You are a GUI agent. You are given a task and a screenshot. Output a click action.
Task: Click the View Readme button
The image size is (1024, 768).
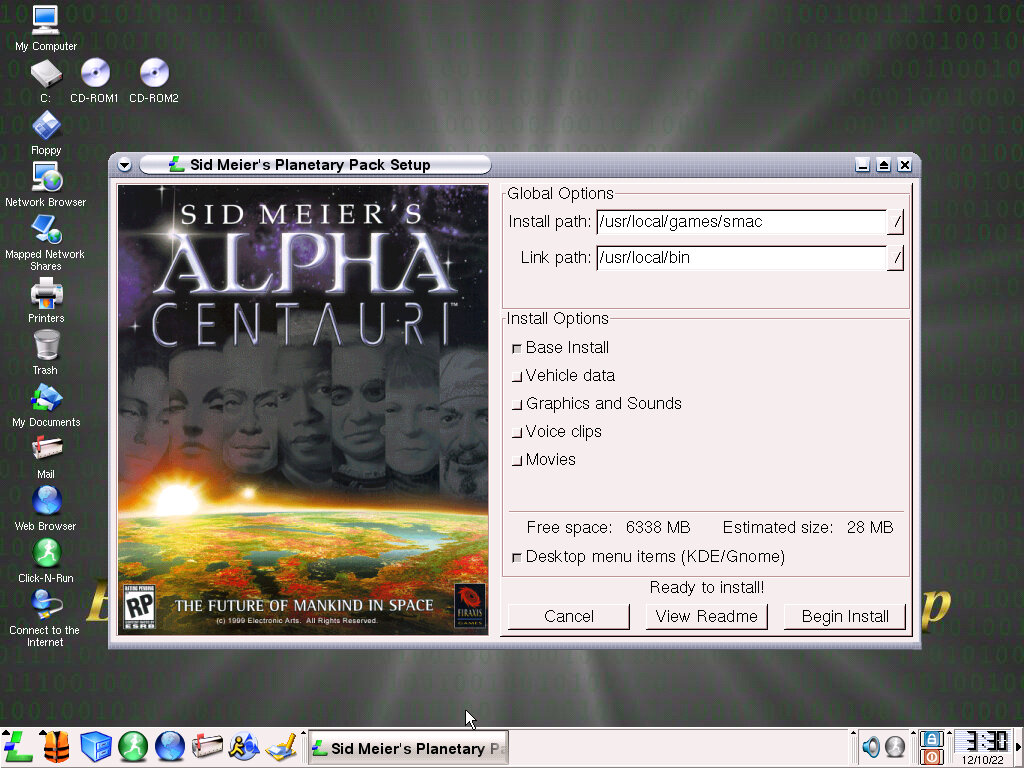click(x=707, y=617)
